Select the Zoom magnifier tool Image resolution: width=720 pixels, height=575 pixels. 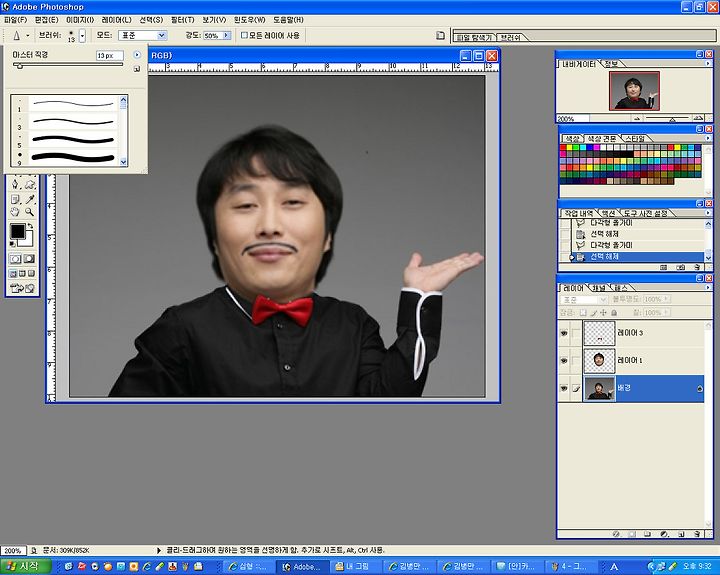30,212
